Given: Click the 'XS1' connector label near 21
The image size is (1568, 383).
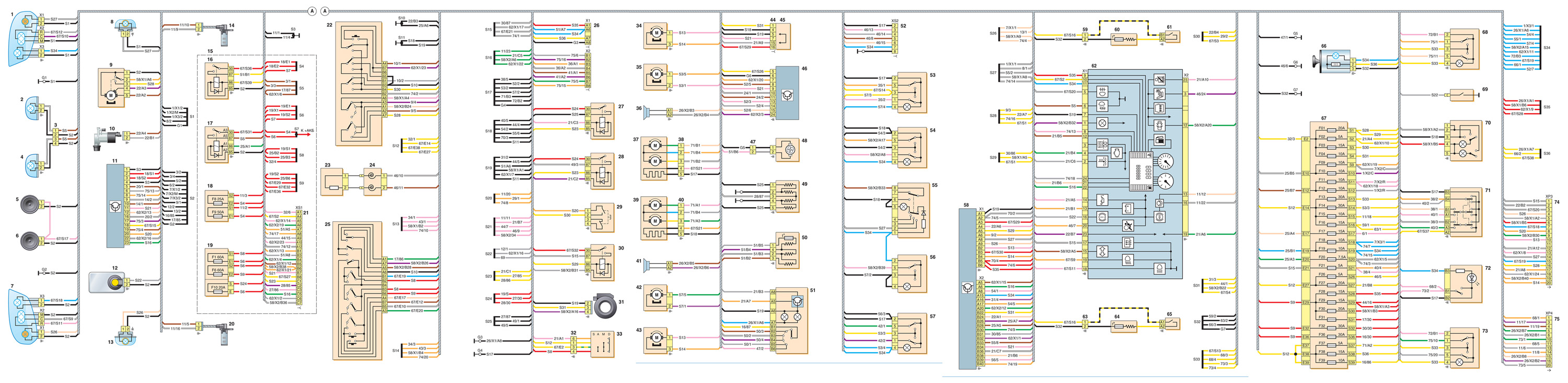Looking at the screenshot, I should coord(299,208).
